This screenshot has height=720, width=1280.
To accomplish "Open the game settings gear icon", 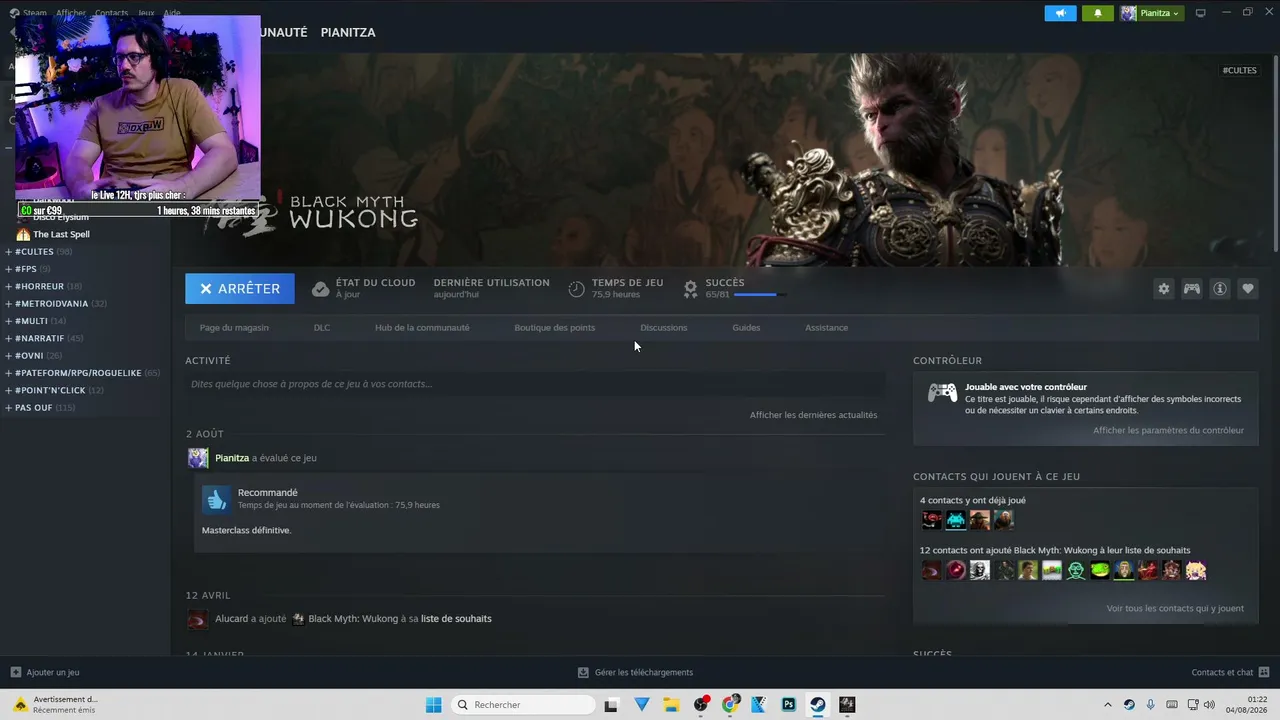I will pos(1163,289).
